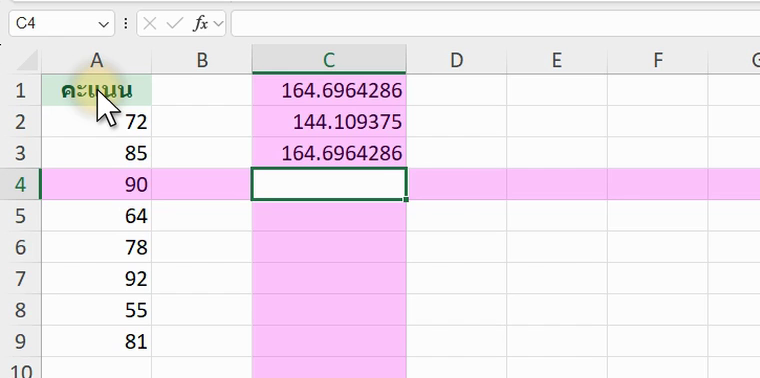Select cell C2 showing 144.109375
Image resolution: width=760 pixels, height=378 pixels.
[329, 122]
